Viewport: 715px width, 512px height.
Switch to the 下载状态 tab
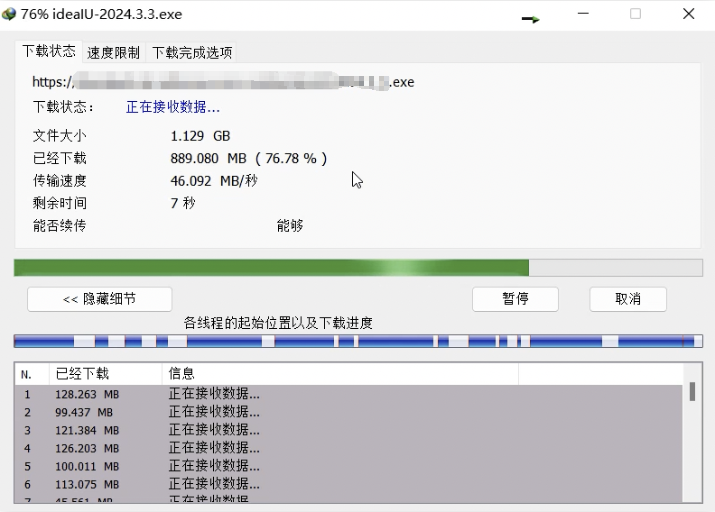(48, 51)
